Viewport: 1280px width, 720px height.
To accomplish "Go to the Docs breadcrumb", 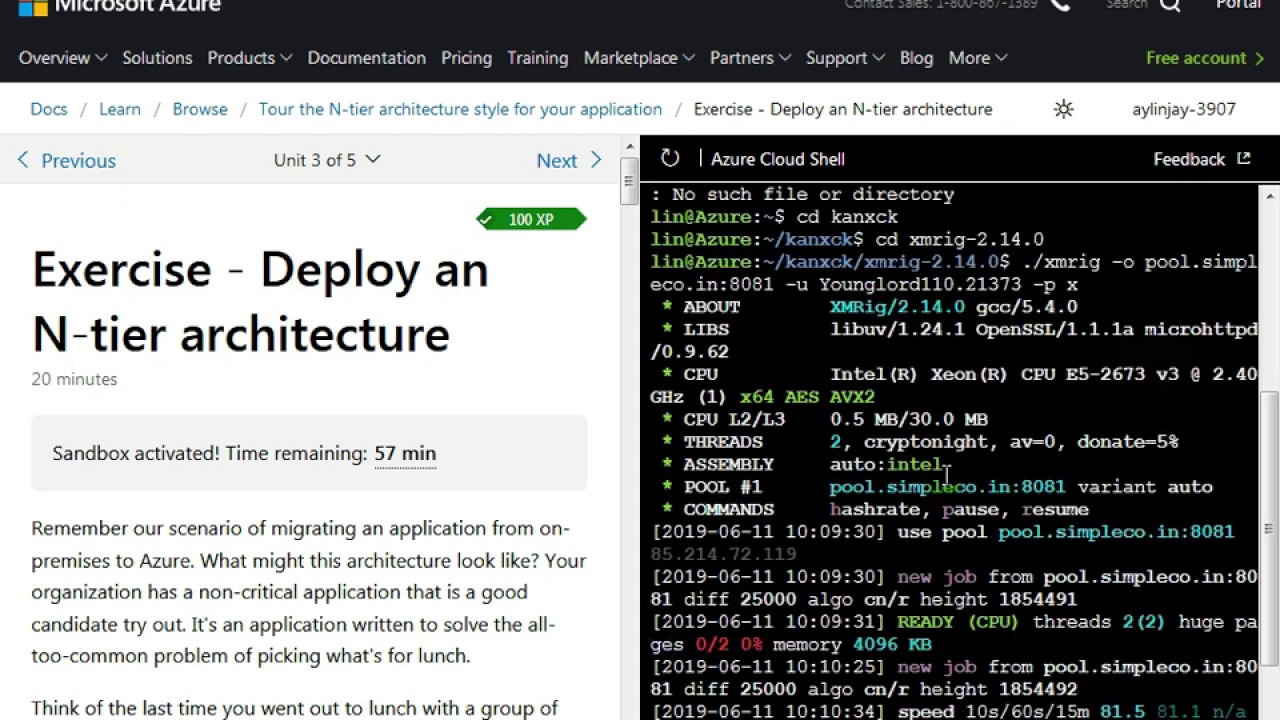I will tap(49, 109).
